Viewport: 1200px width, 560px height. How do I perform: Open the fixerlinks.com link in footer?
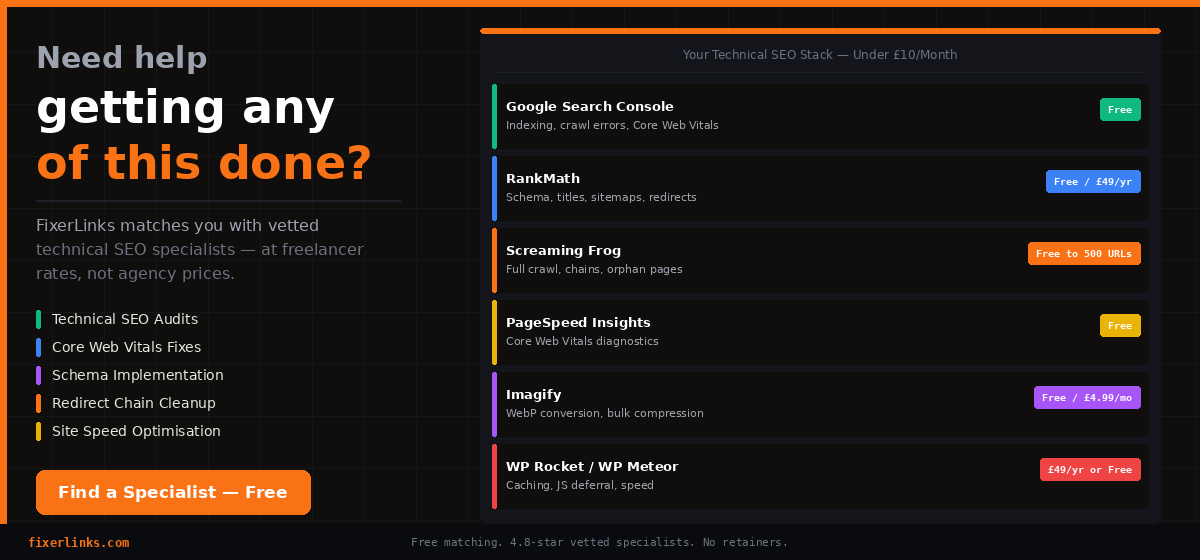(x=79, y=543)
